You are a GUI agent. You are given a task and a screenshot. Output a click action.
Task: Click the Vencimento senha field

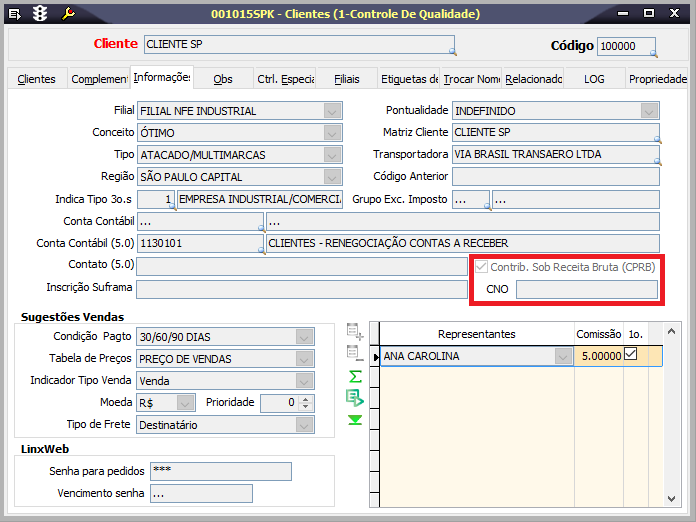tap(201, 493)
